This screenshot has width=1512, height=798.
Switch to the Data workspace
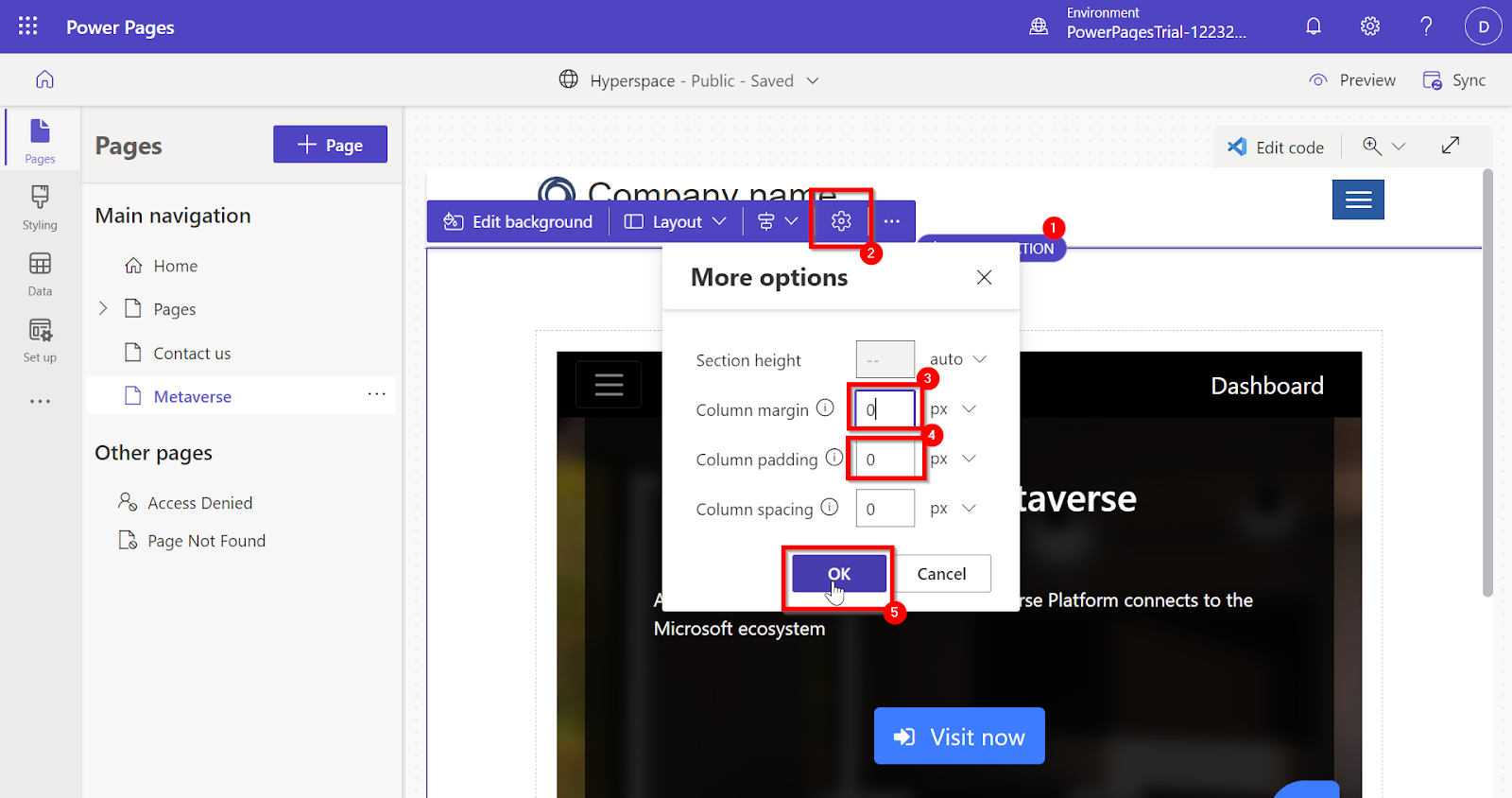coord(40,273)
